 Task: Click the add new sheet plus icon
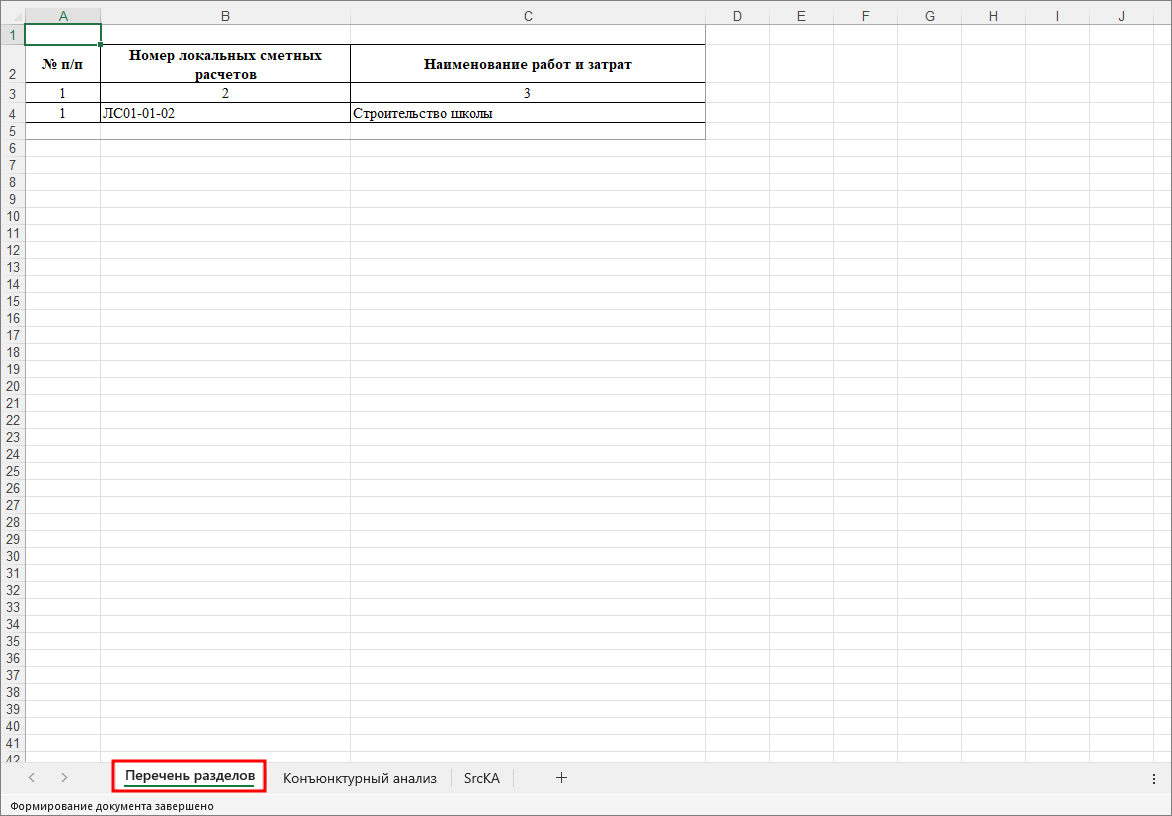click(x=561, y=778)
